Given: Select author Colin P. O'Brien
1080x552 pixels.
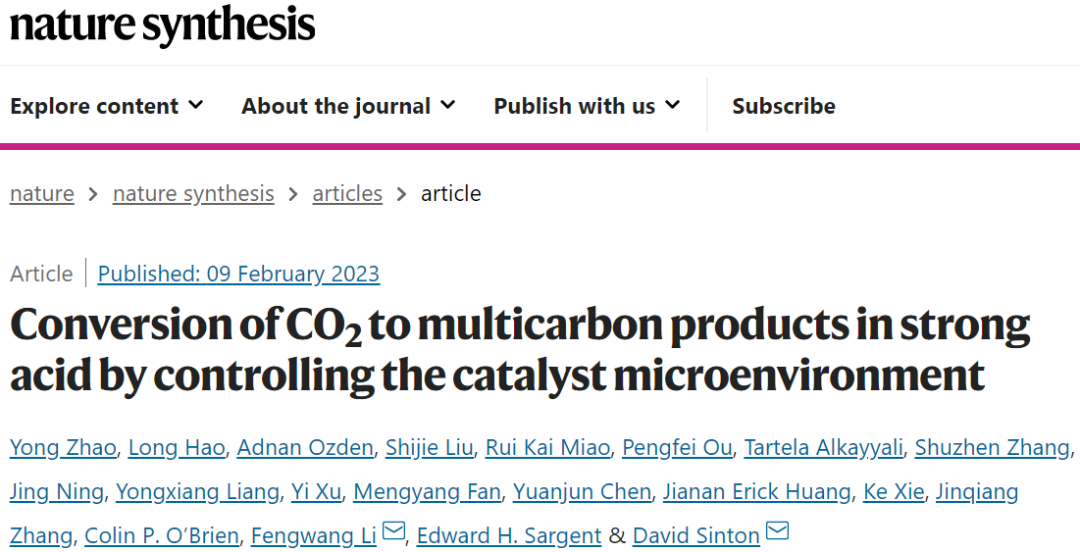Looking at the screenshot, I should coord(162,535).
